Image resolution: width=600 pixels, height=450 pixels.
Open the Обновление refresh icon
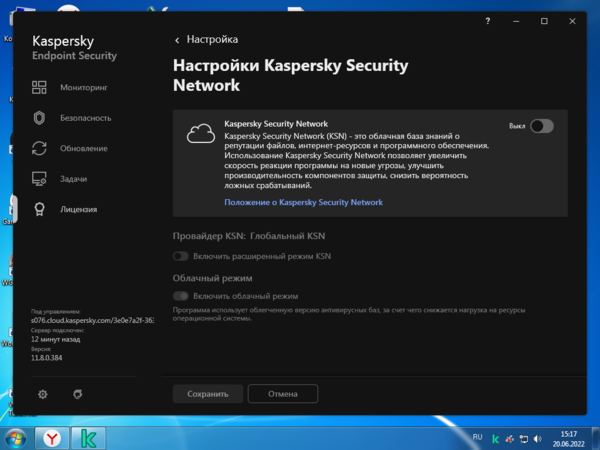pyautogui.click(x=40, y=148)
